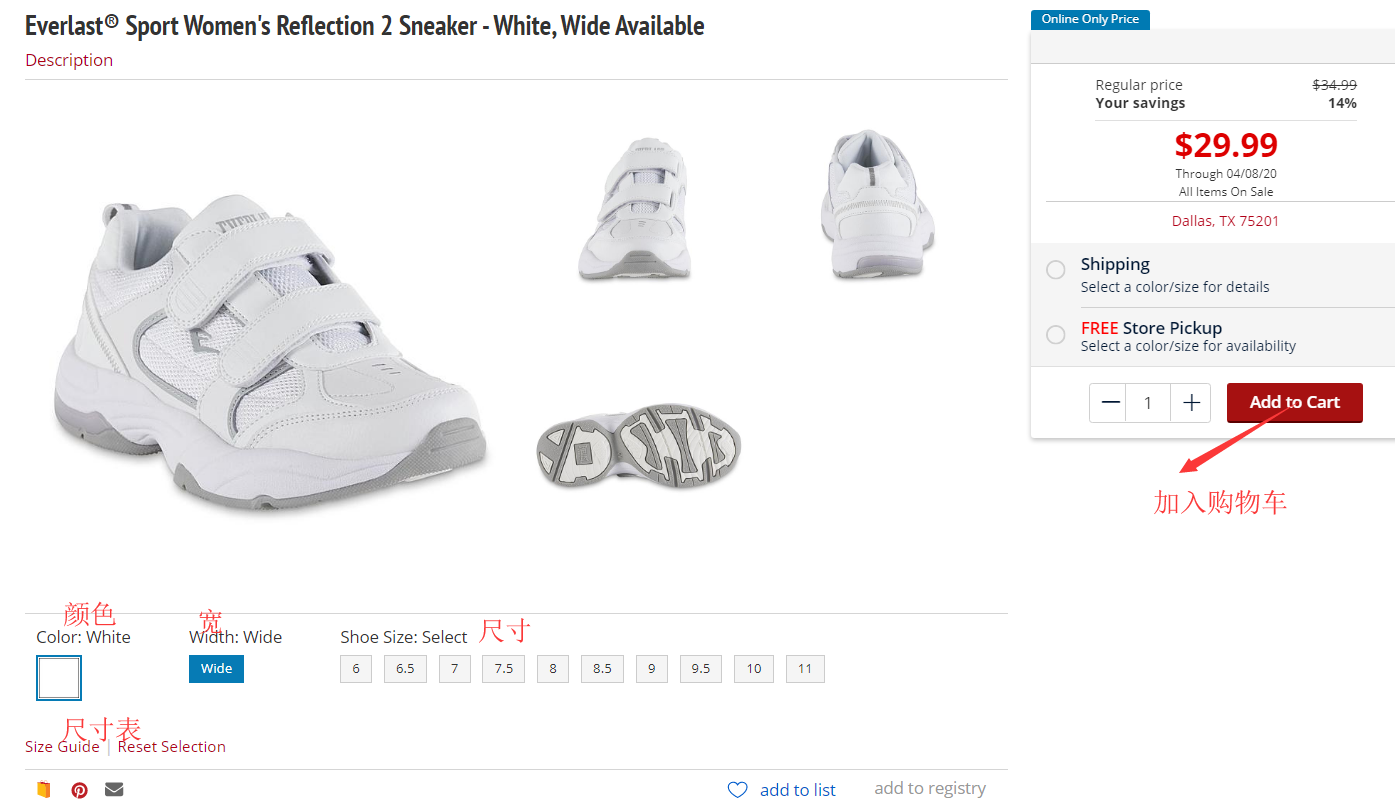View the rear heel view thumbnail

[877, 205]
